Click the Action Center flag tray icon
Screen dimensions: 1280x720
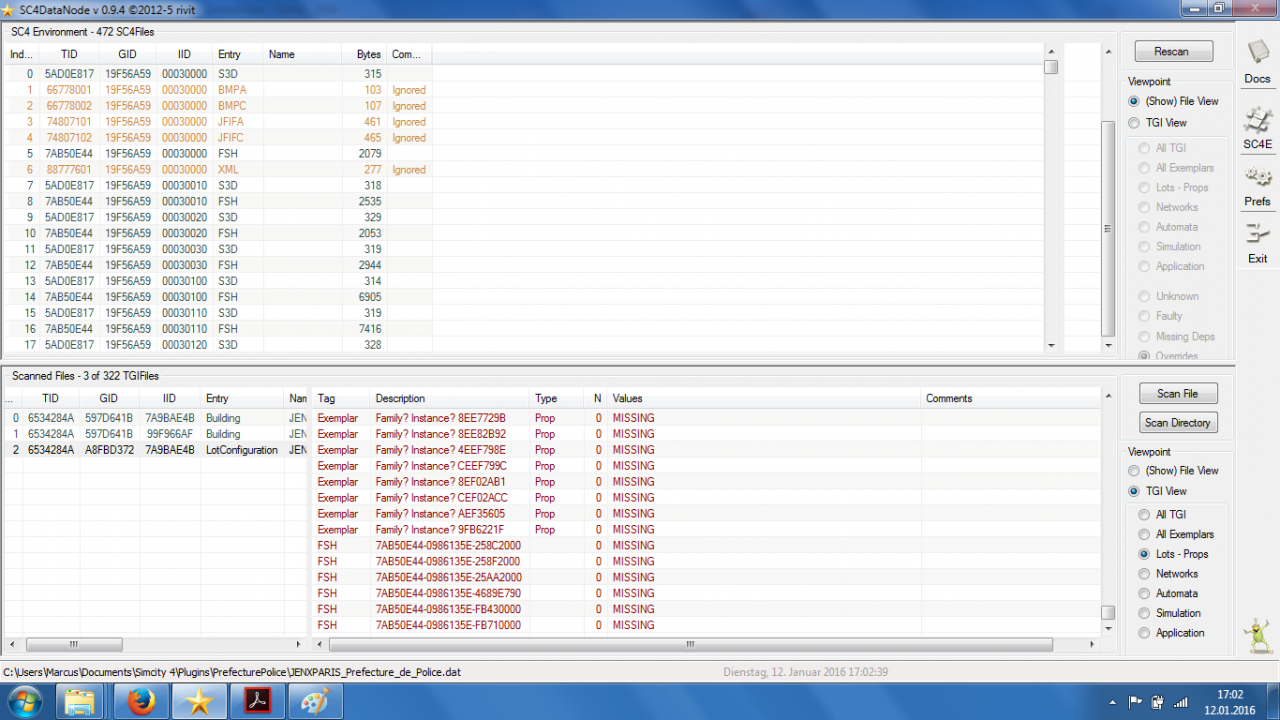point(1135,702)
